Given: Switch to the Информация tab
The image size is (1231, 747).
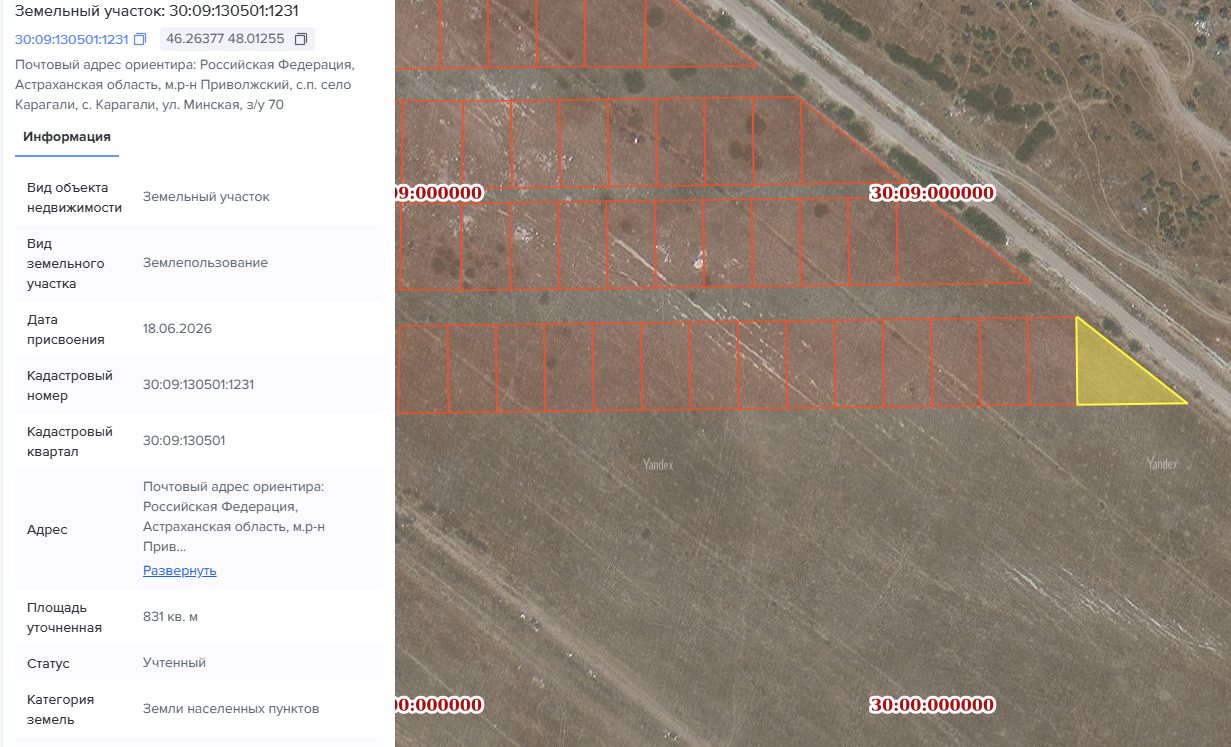Looking at the screenshot, I should (67, 137).
